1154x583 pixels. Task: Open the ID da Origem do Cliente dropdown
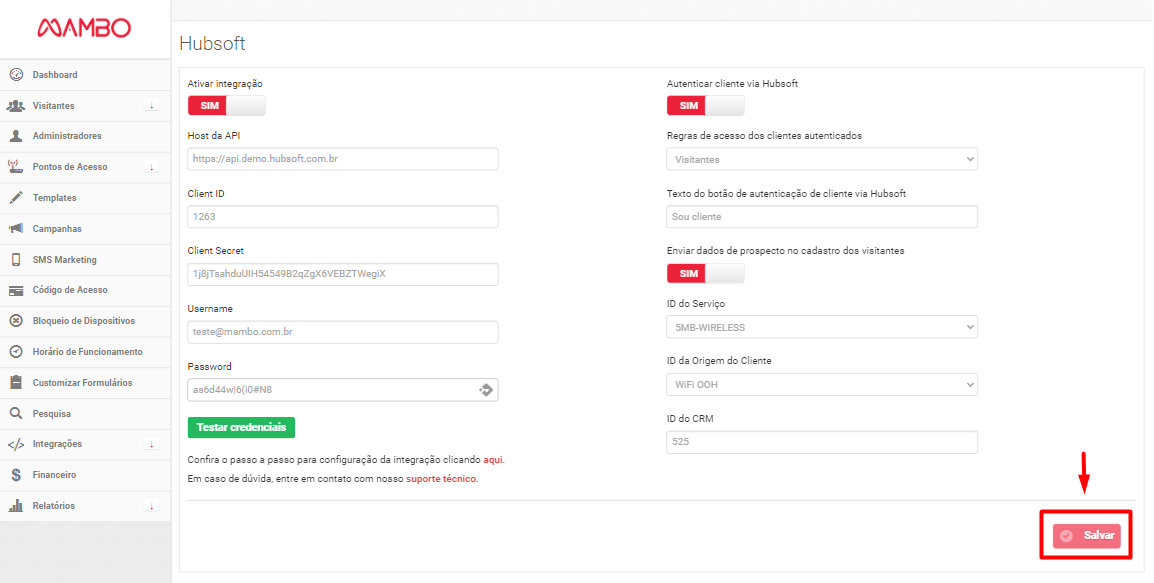(x=822, y=384)
